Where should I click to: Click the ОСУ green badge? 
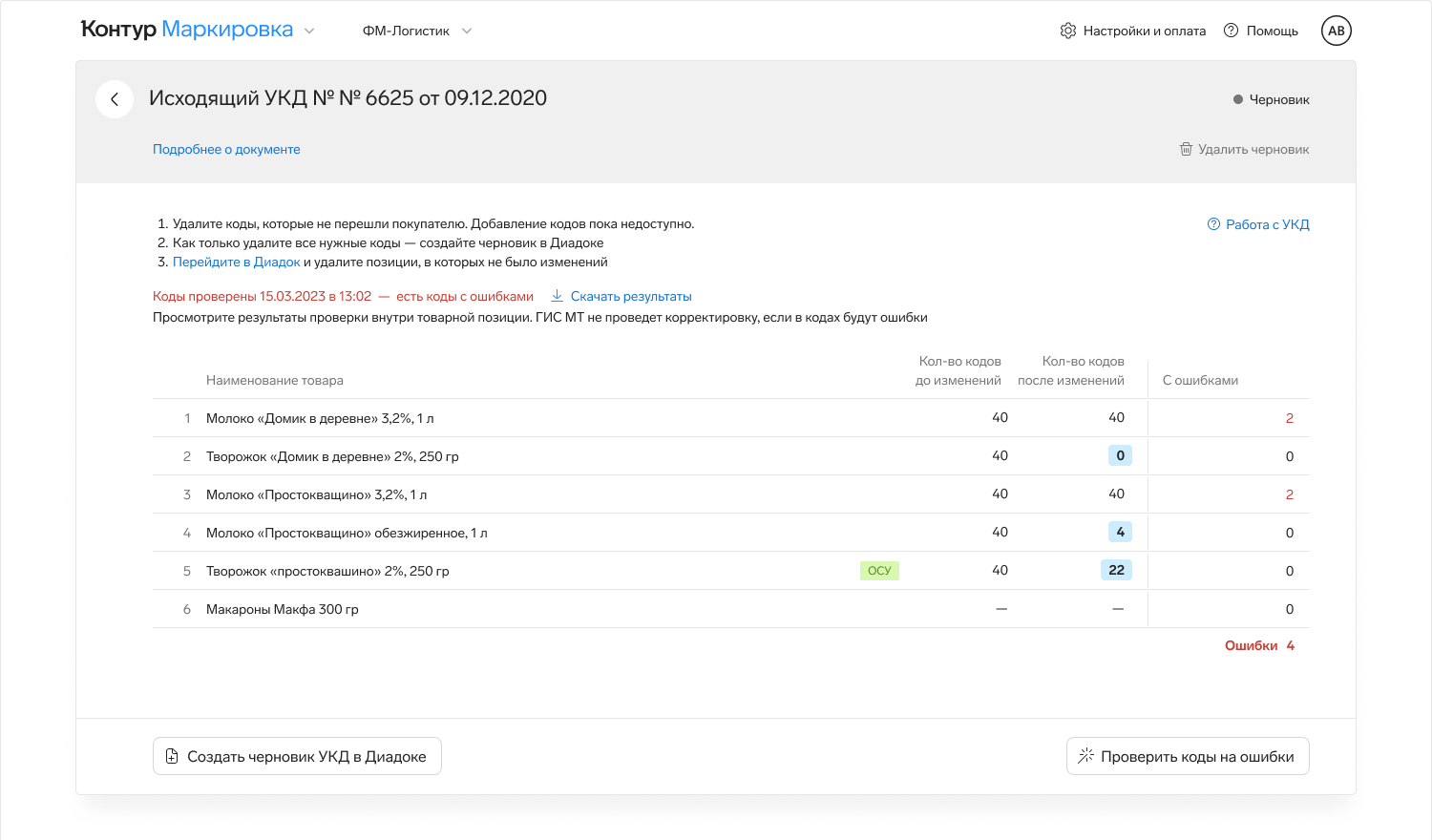pyautogui.click(x=879, y=571)
